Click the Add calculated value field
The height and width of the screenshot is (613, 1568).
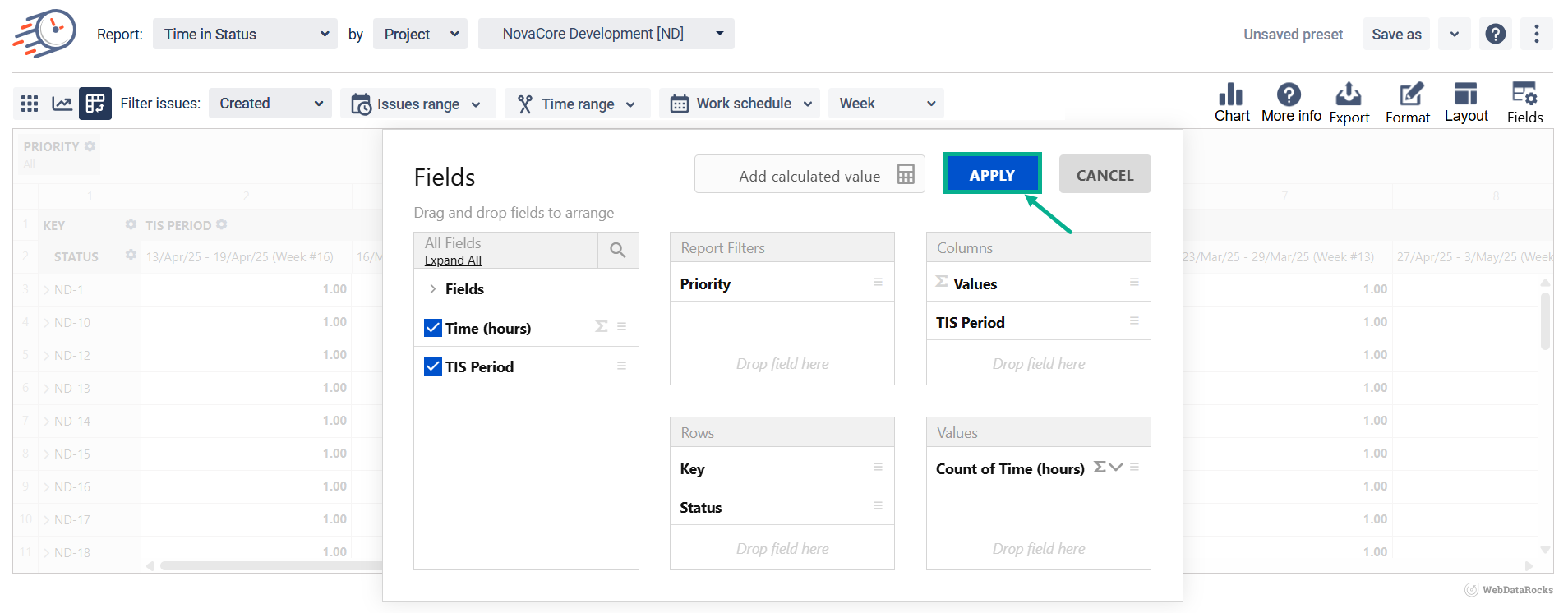(809, 175)
